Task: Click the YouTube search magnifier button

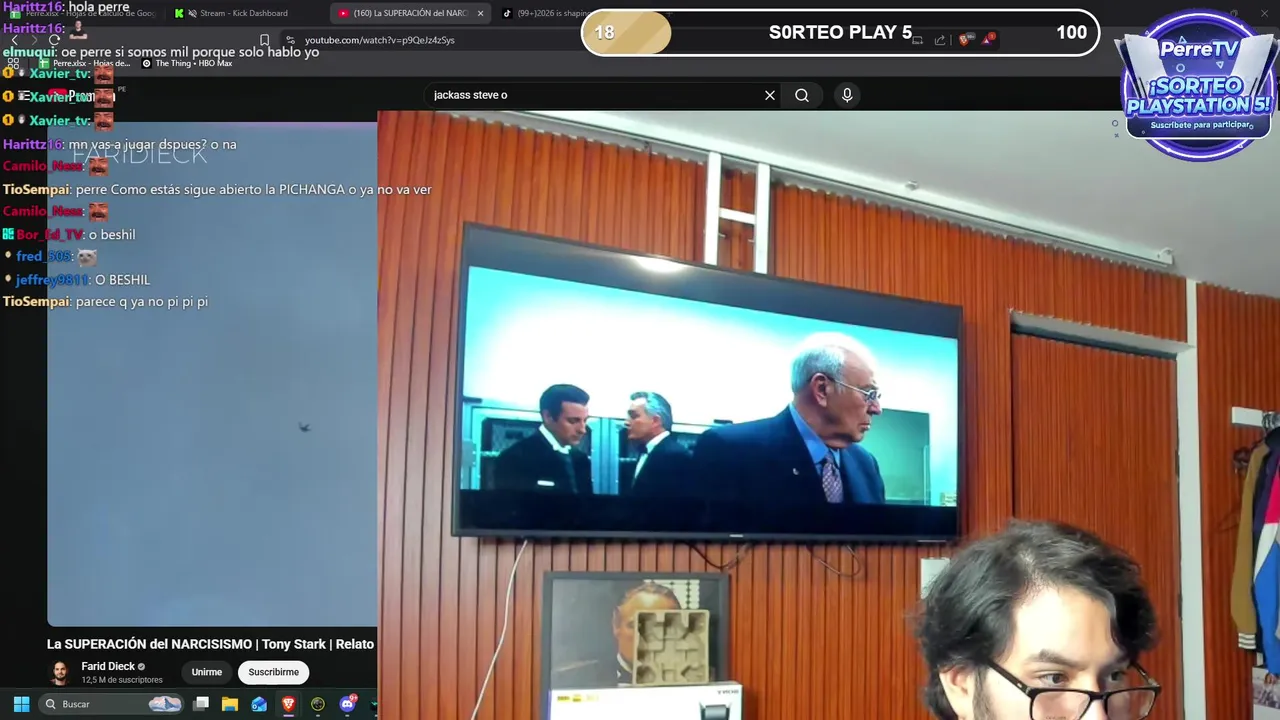Action: [802, 95]
